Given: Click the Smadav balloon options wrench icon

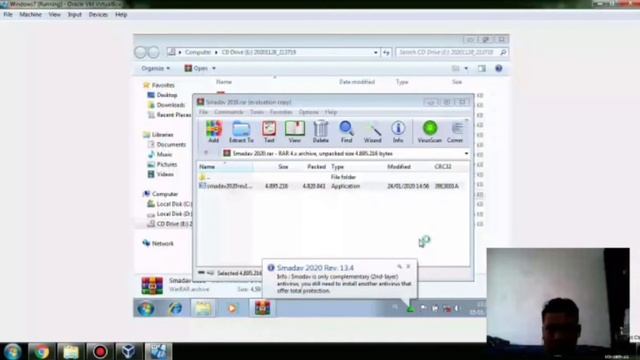Looking at the screenshot, I should pos(399,267).
